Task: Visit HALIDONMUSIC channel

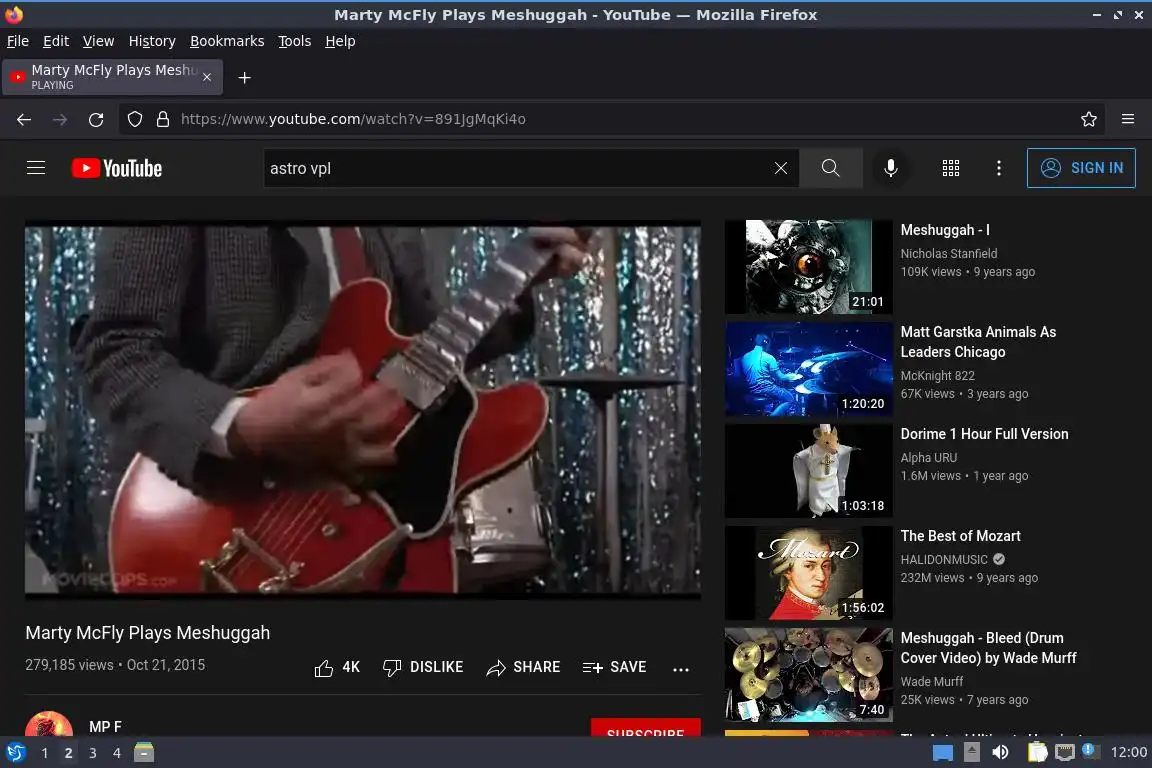Action: [944, 560]
